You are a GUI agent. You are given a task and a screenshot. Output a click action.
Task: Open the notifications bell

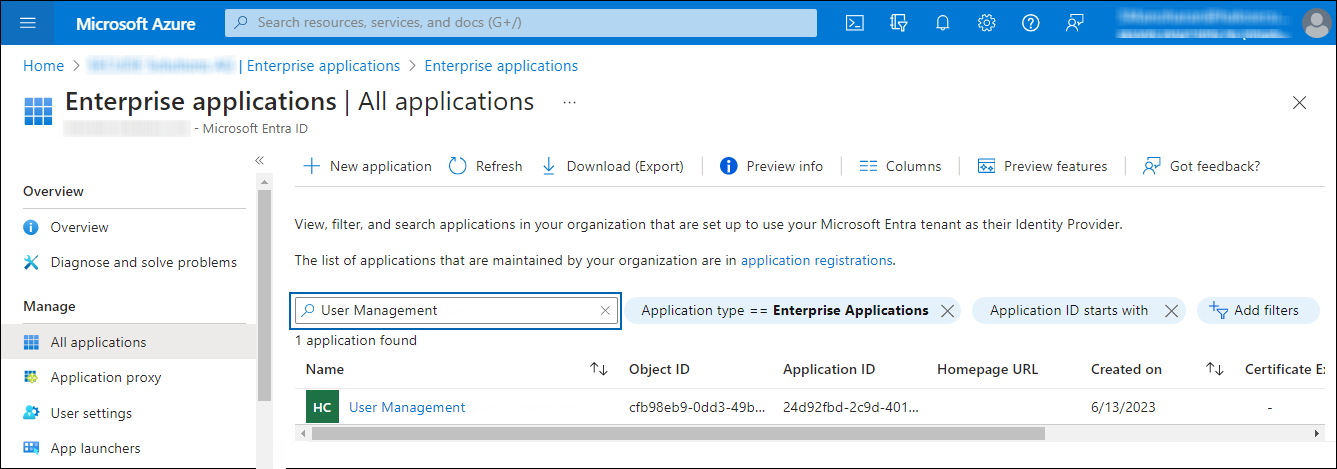942,23
